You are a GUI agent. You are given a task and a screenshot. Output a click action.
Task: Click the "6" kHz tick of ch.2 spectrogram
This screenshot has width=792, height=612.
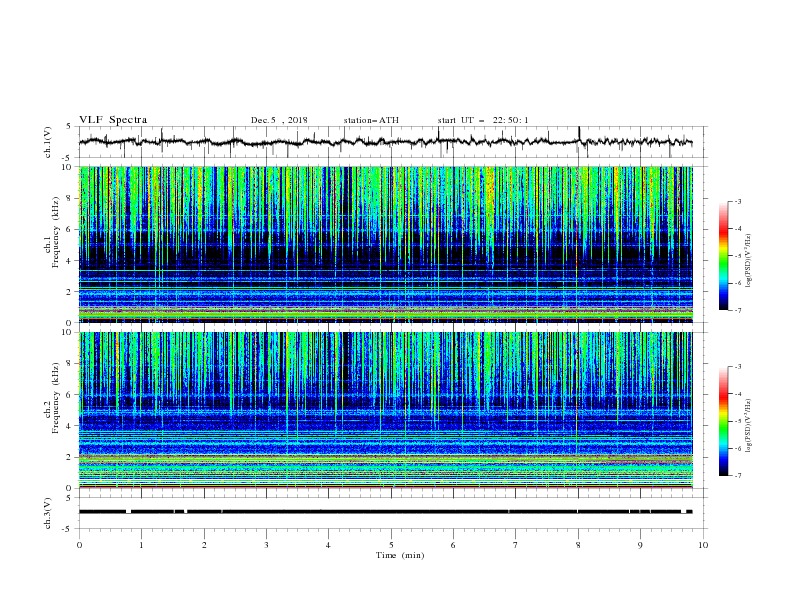70,395
